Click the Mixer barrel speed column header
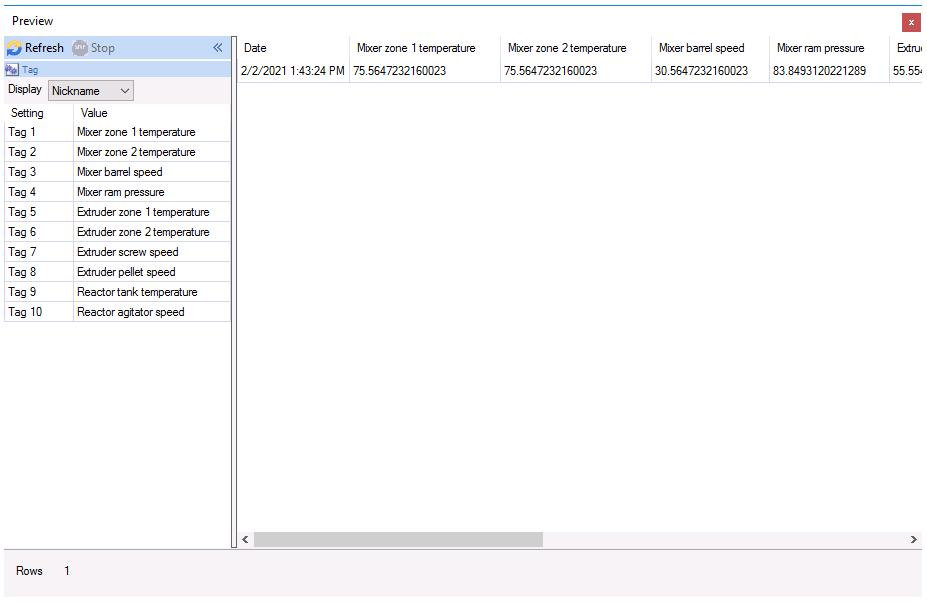 [x=710, y=48]
